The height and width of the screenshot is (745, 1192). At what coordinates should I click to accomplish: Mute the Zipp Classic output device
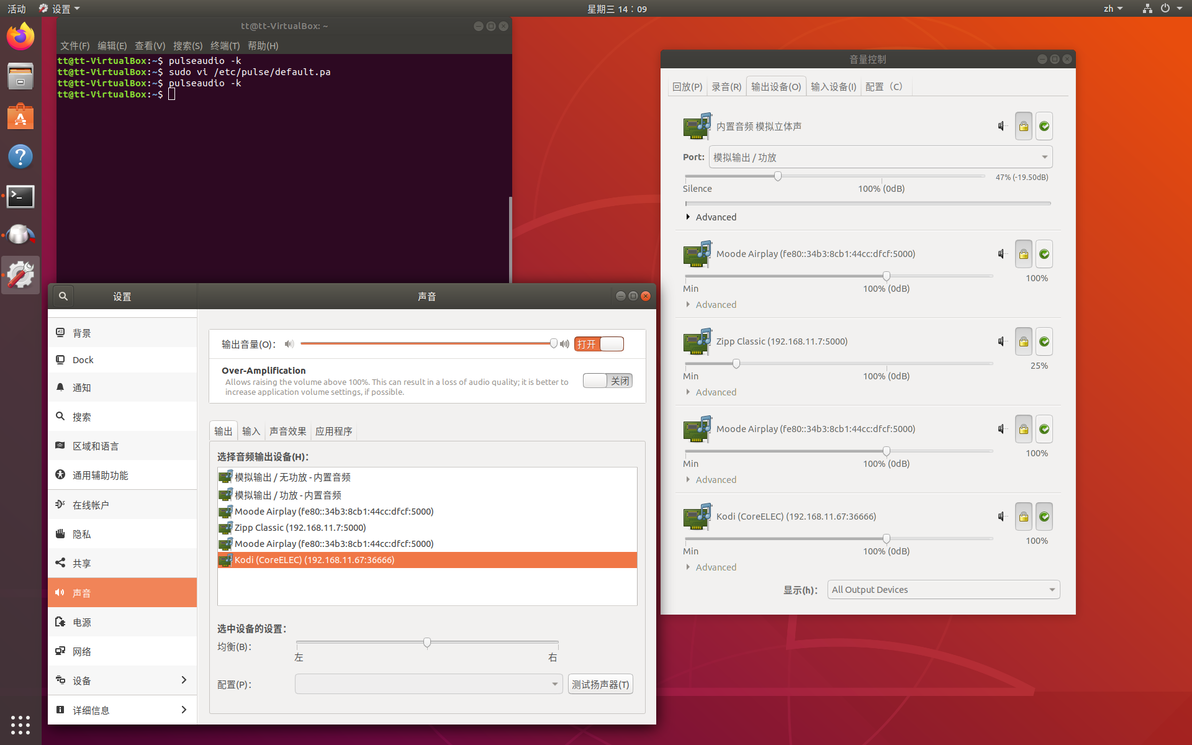tap(1003, 341)
